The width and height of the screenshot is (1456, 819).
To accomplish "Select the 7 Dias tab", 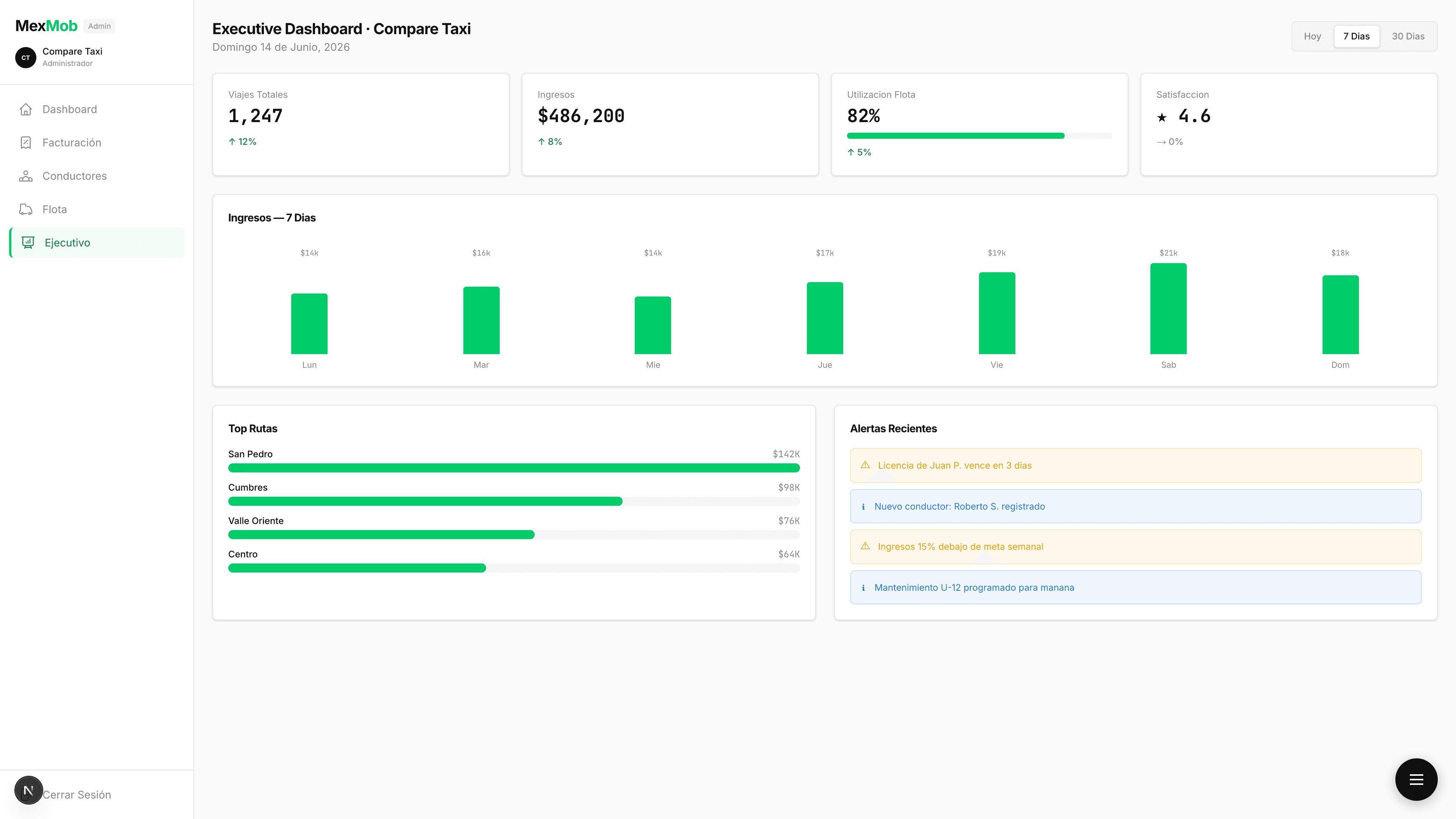I will [x=1357, y=36].
